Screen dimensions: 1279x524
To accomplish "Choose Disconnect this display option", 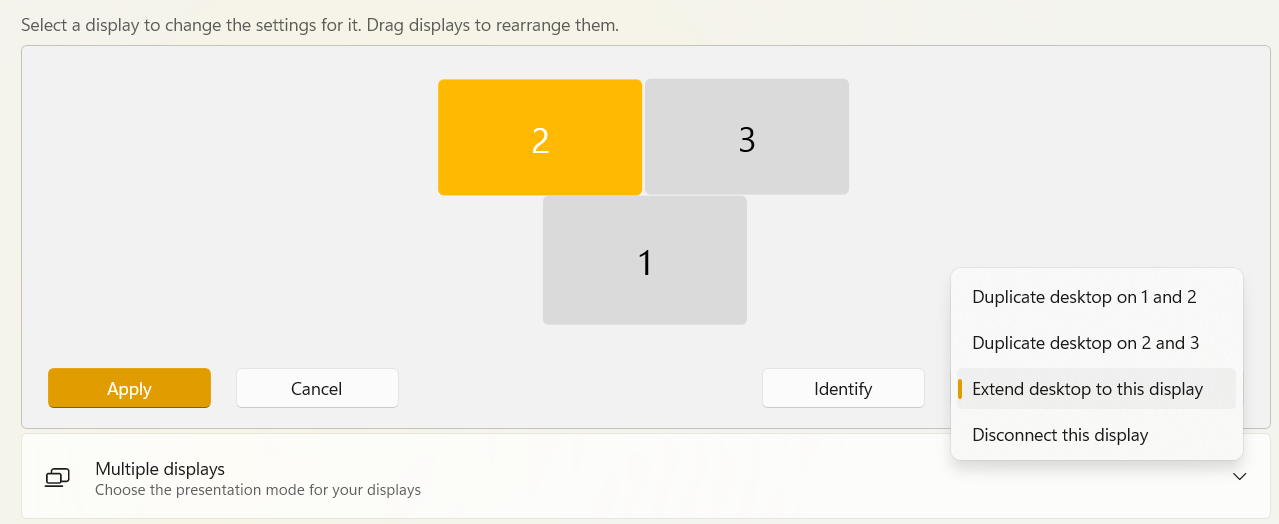I will [x=1060, y=435].
